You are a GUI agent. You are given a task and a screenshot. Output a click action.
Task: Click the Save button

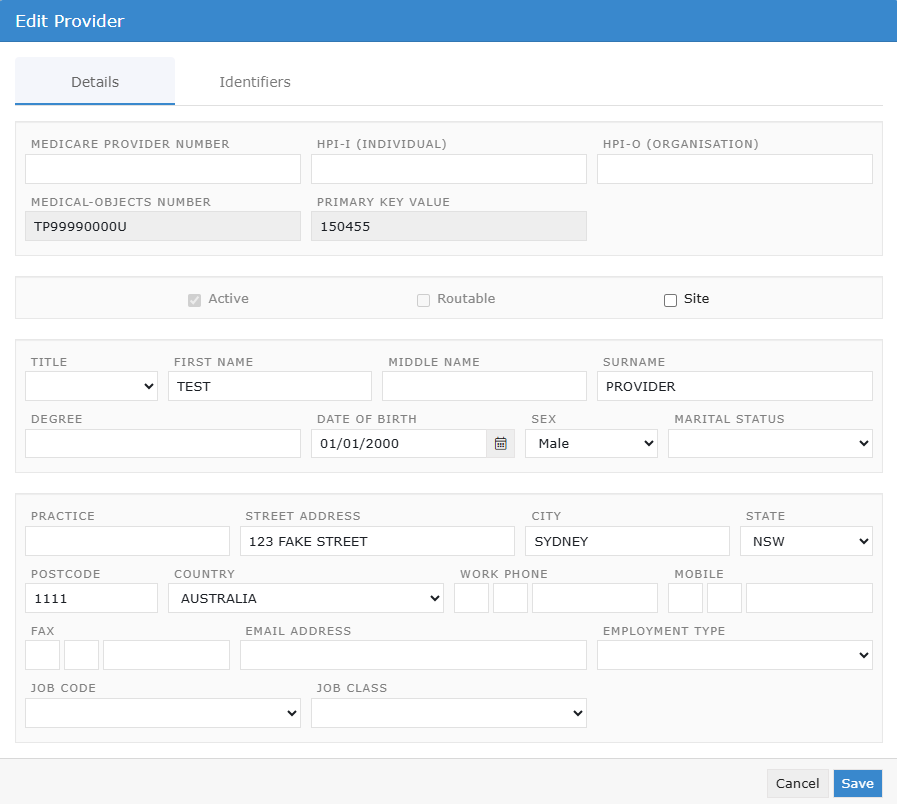pos(857,783)
